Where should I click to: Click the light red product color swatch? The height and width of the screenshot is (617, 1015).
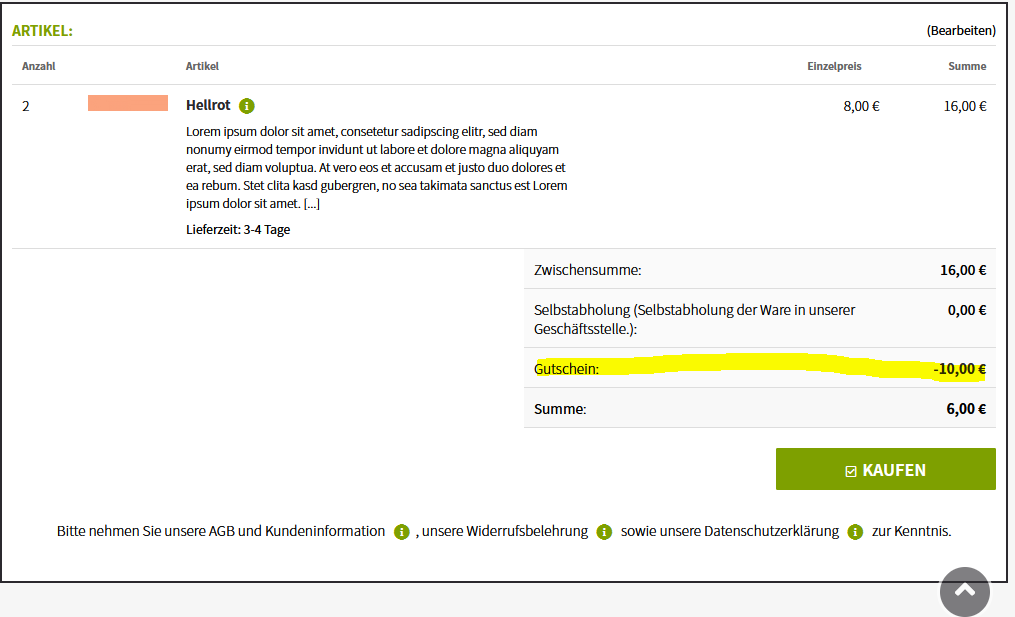(128, 103)
